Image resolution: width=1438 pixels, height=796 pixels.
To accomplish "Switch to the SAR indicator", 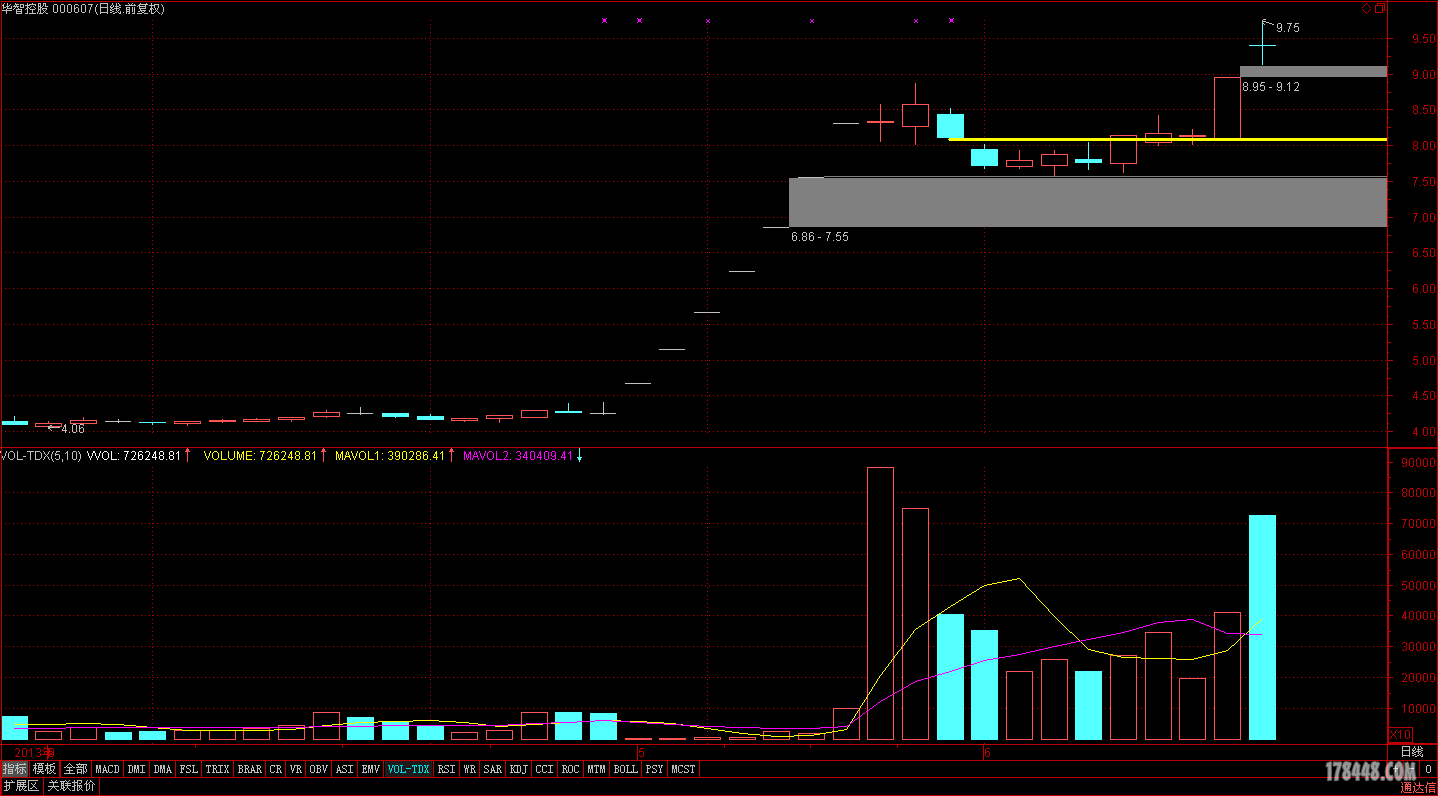I will coord(492,769).
